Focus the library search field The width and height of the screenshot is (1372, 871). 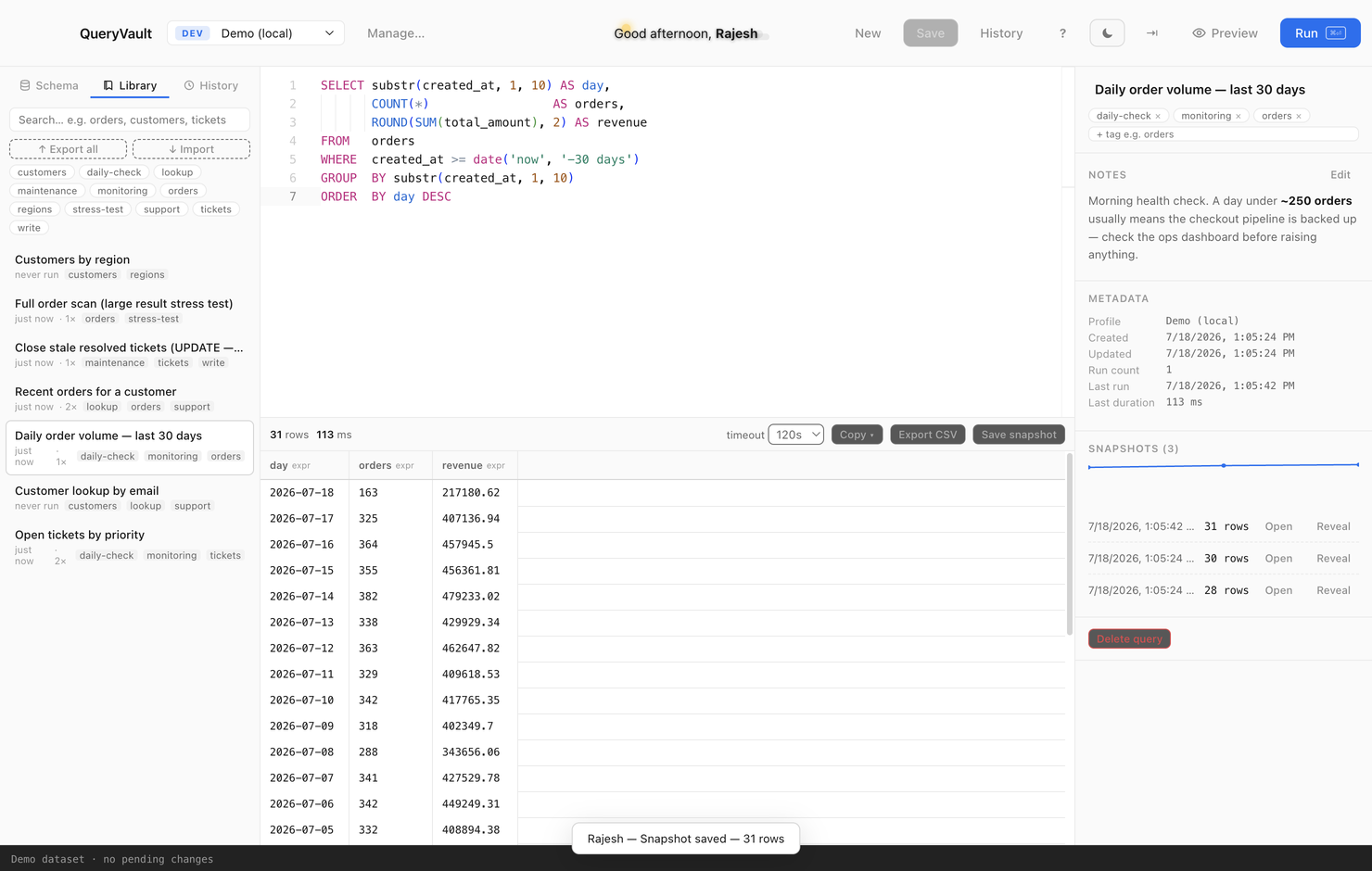(x=130, y=120)
